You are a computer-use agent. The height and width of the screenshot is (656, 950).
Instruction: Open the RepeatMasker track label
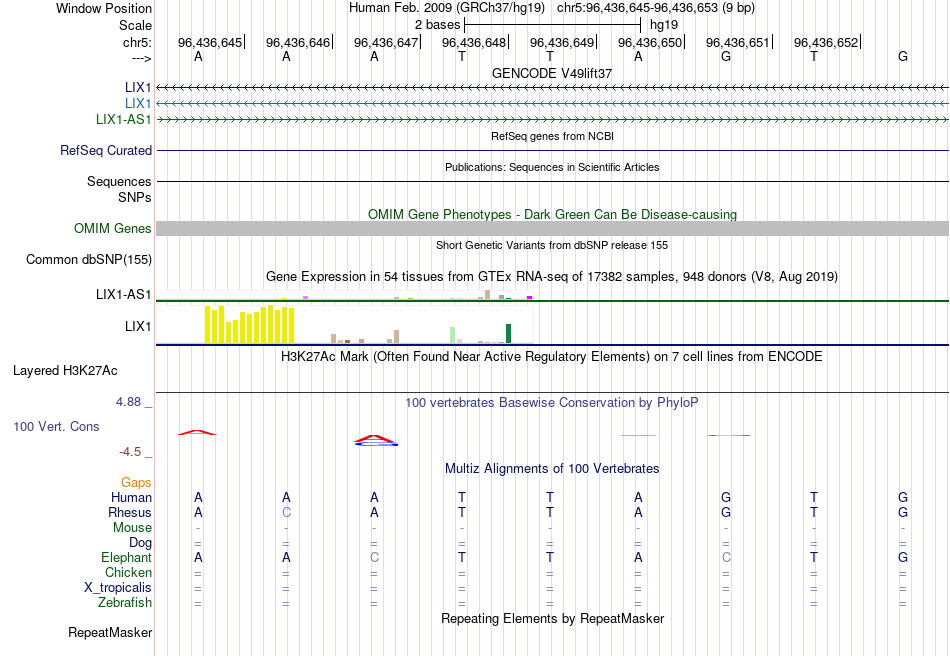point(110,632)
